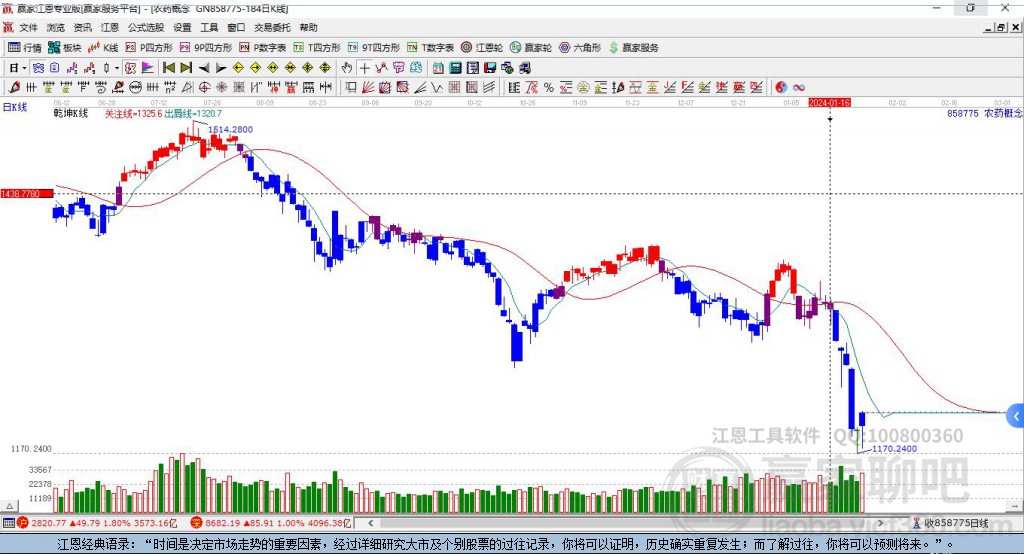Open the calendar date icon
Screen dimensions: 1024x554
pos(438,68)
